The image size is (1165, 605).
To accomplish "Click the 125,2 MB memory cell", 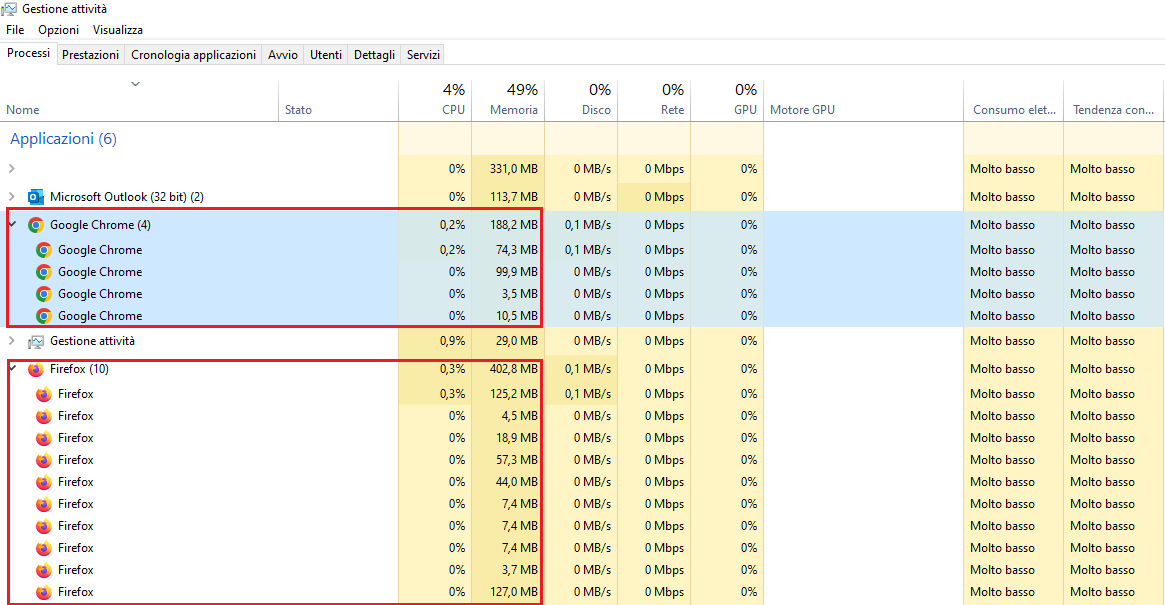I will point(508,394).
